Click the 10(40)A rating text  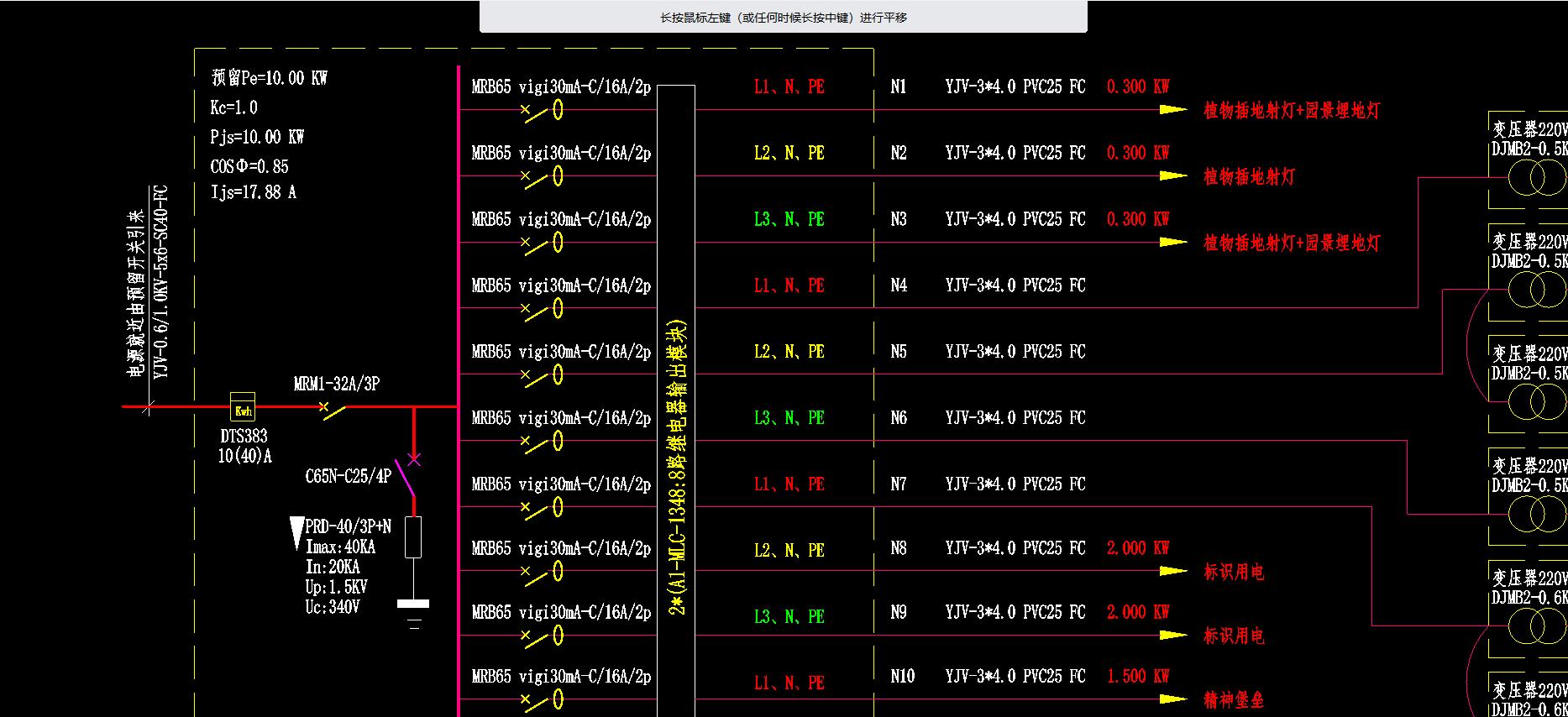pyautogui.click(x=244, y=456)
